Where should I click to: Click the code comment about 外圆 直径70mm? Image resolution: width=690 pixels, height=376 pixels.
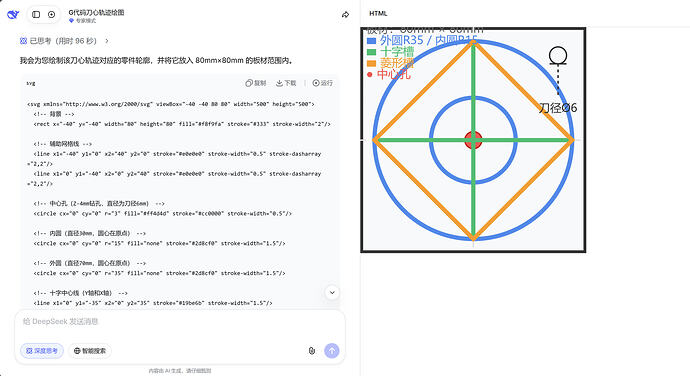pos(89,263)
